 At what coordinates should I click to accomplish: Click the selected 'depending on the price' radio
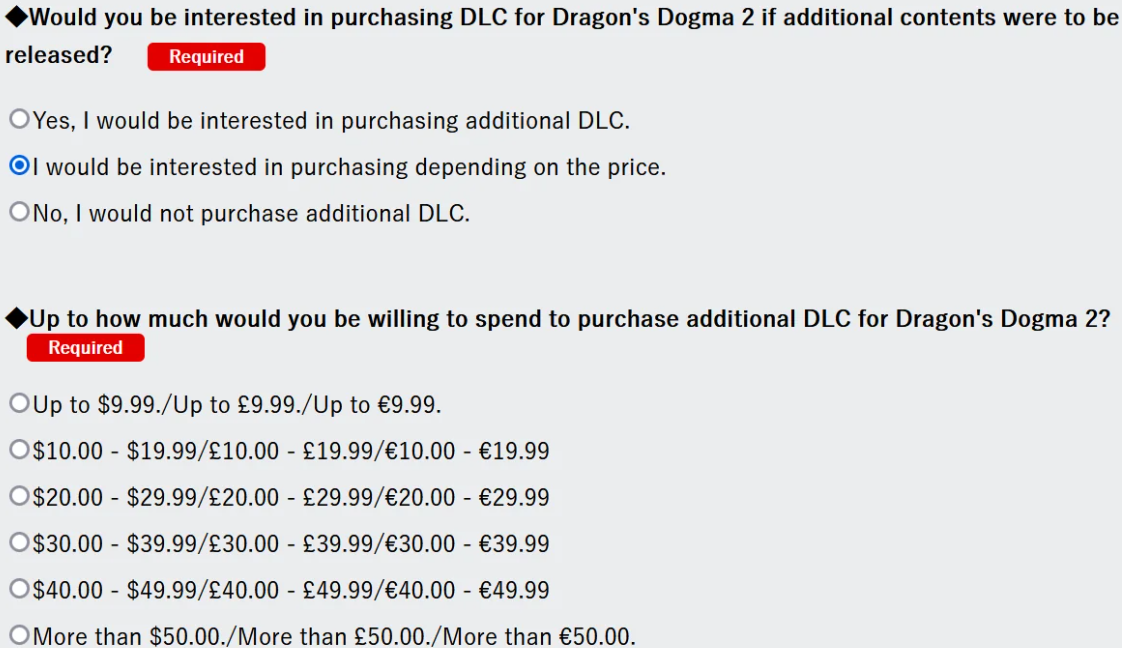(19, 166)
